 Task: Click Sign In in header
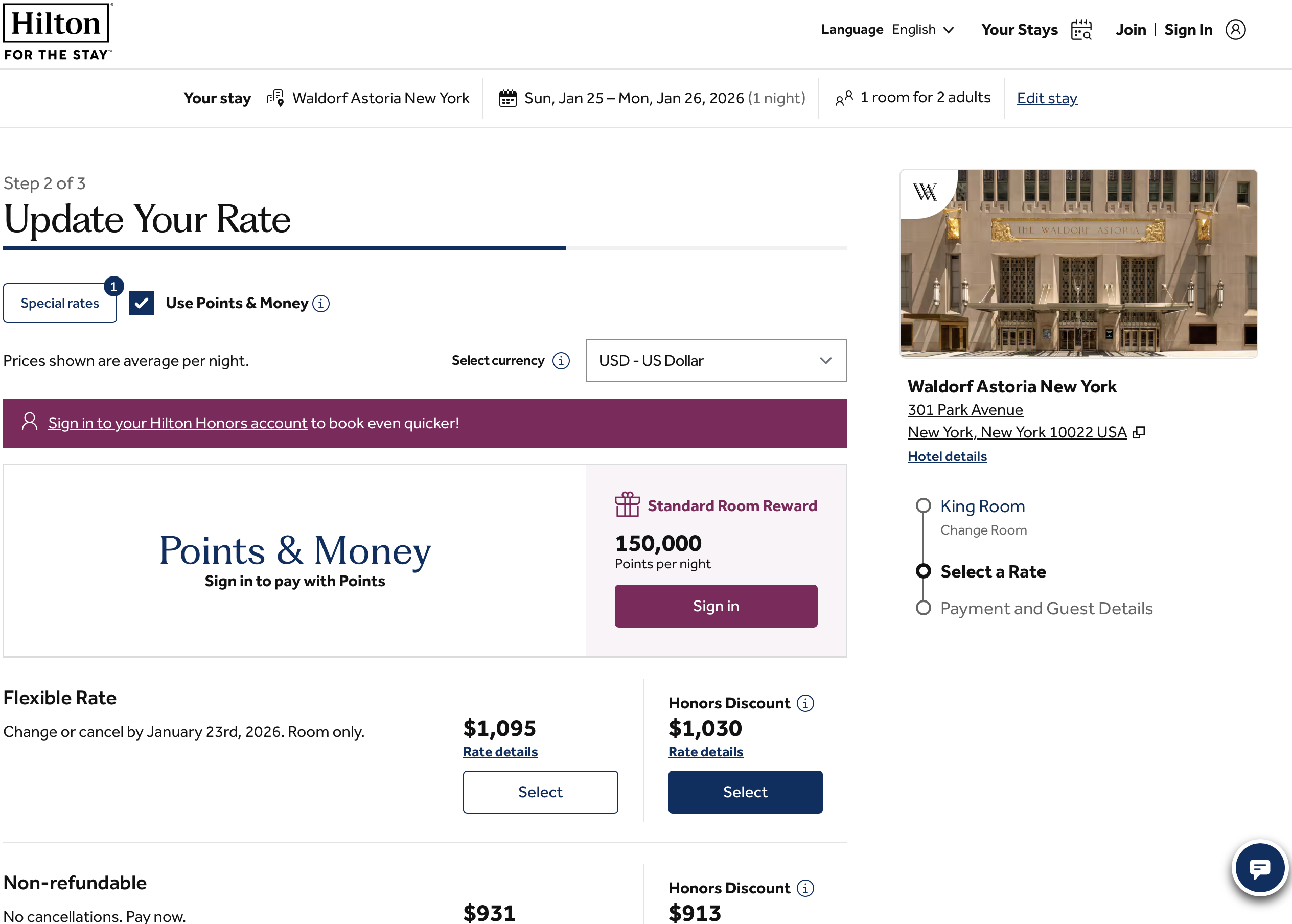coord(1188,30)
